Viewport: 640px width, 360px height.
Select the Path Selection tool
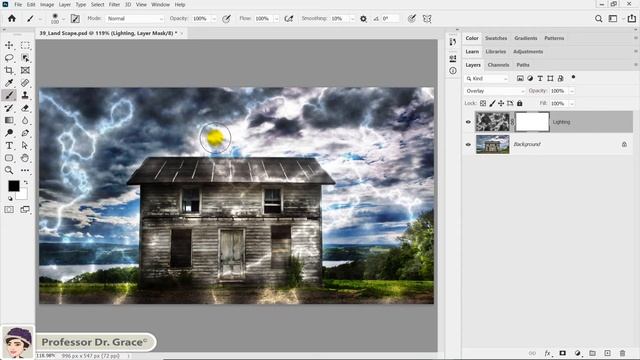[25, 145]
